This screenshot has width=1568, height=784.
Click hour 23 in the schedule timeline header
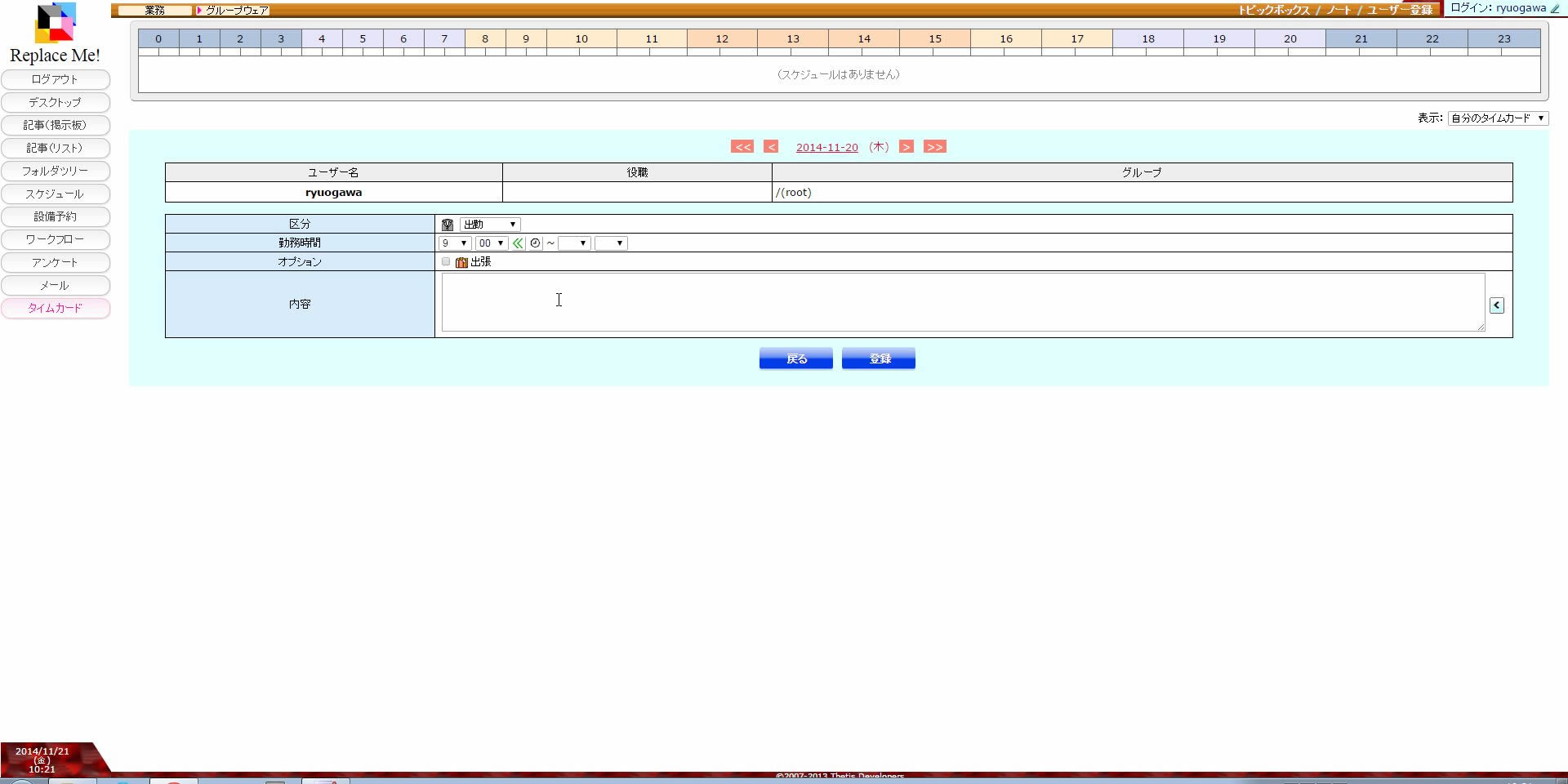(x=1504, y=38)
